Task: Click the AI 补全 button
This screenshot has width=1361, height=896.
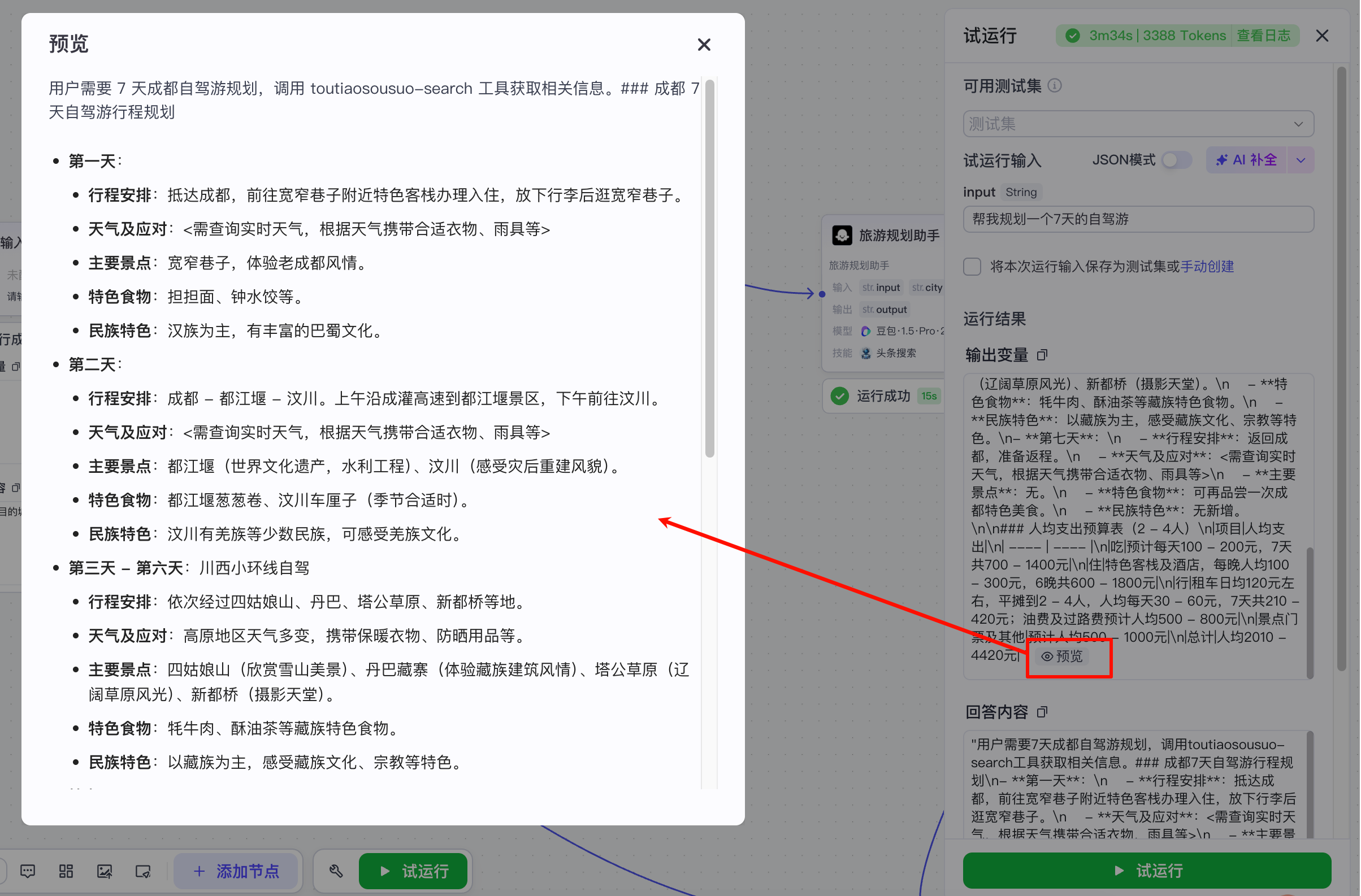Action: (x=1247, y=160)
